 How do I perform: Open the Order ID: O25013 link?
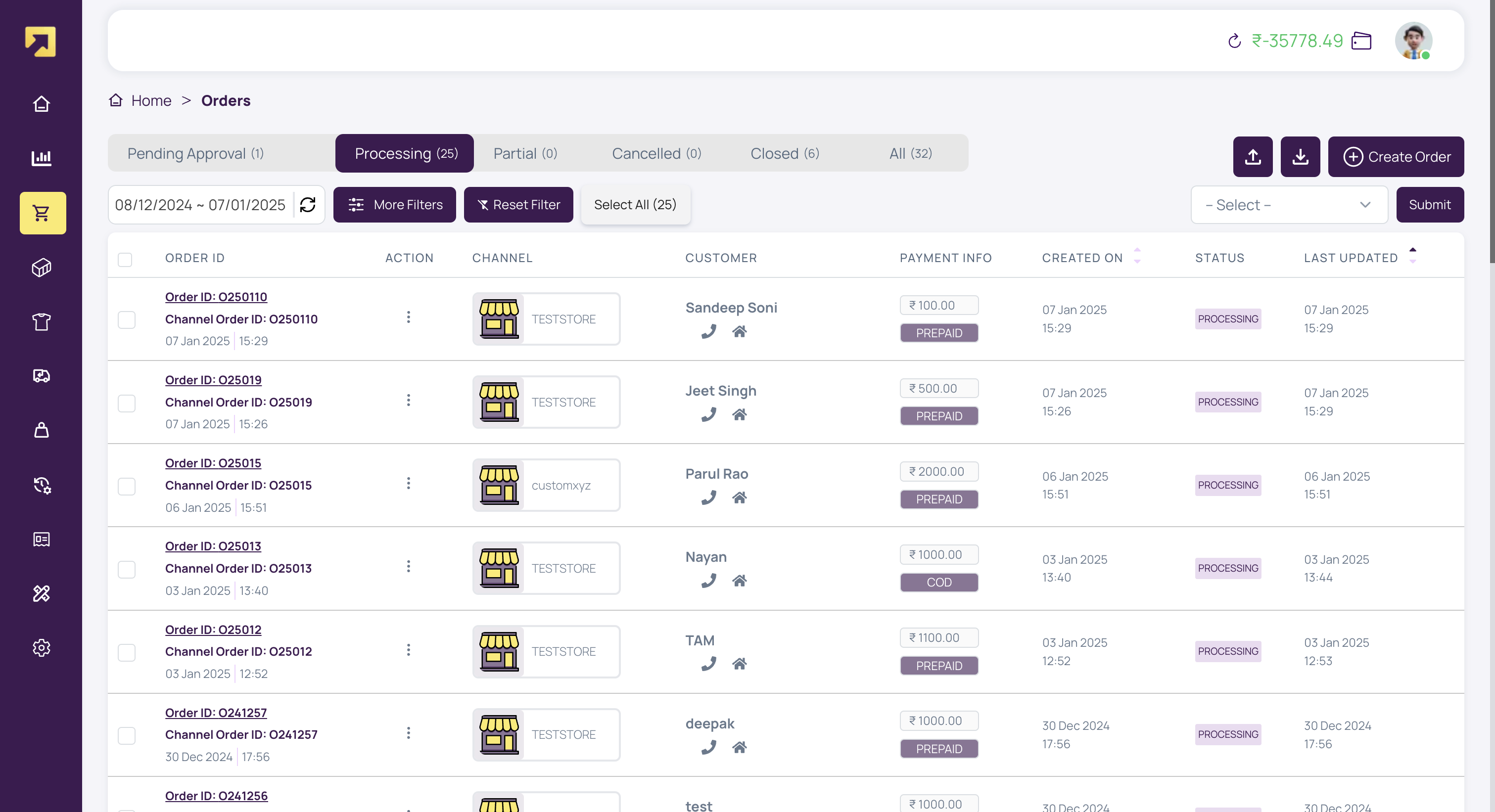(213, 546)
